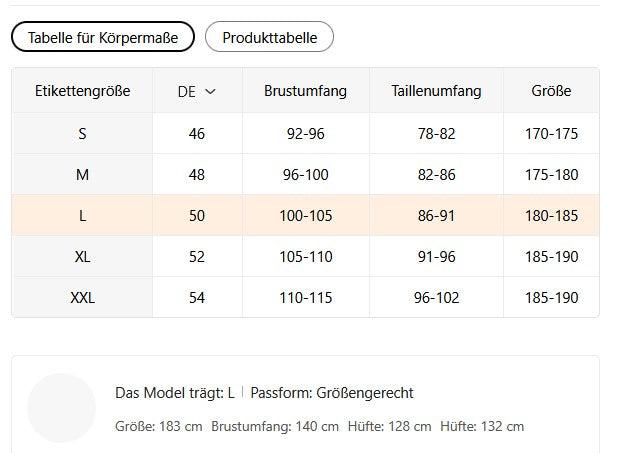Click DE size 54 cell
The height and width of the screenshot is (453, 628).
pos(196,297)
